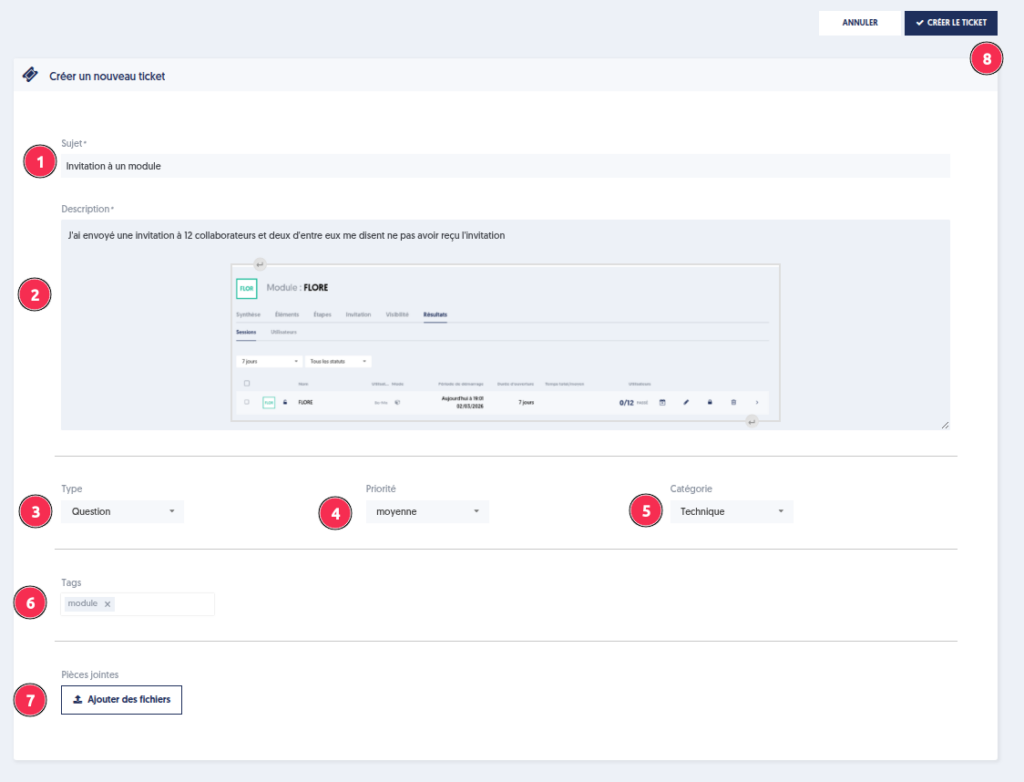This screenshot has height=782, width=1024.
Task: Click the Description resize handle in the corner
Action: pos(945,425)
